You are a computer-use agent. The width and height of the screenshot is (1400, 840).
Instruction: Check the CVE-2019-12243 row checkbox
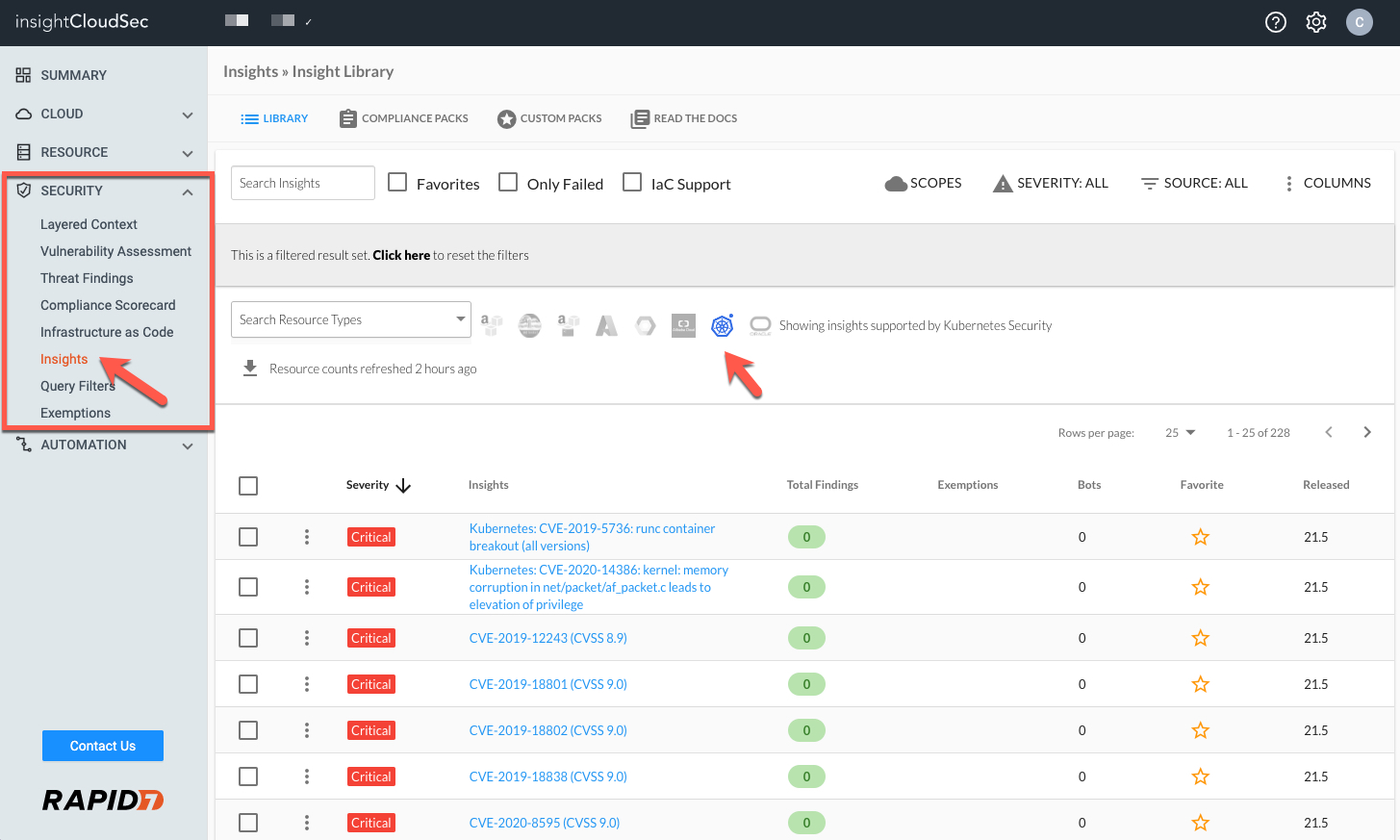pyautogui.click(x=248, y=638)
